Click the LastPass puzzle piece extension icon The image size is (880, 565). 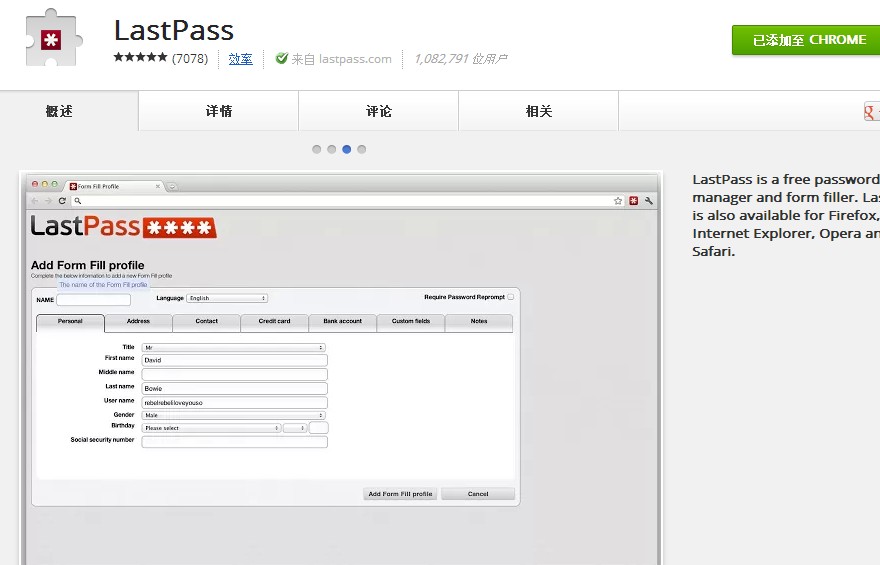tap(53, 38)
